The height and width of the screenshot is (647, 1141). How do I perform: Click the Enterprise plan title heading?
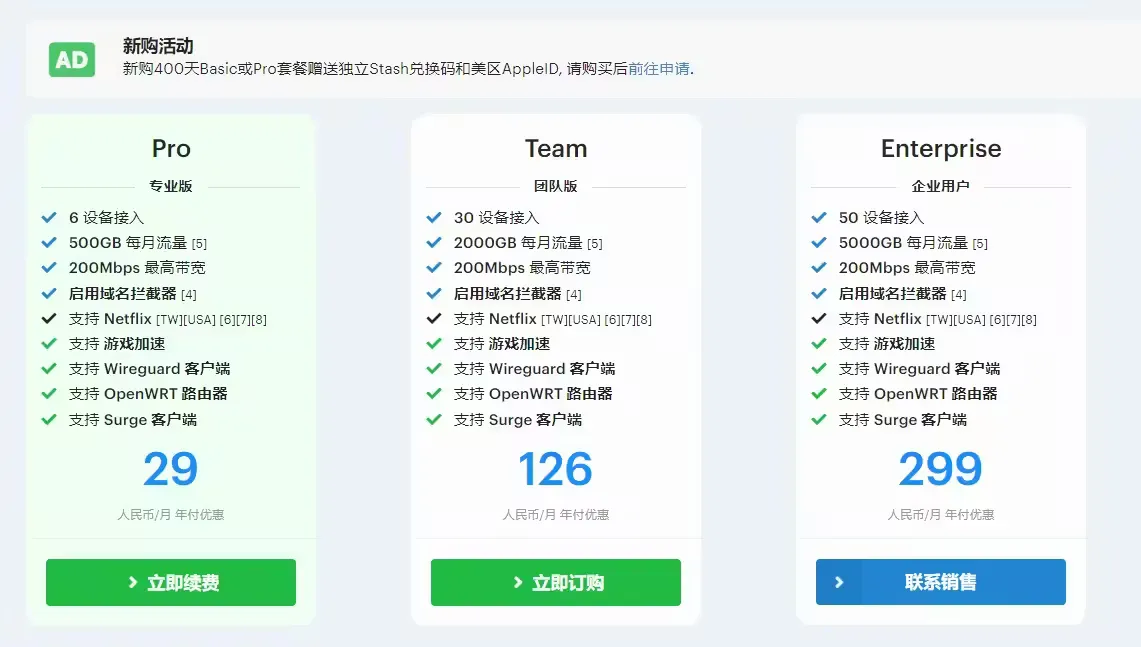[941, 149]
